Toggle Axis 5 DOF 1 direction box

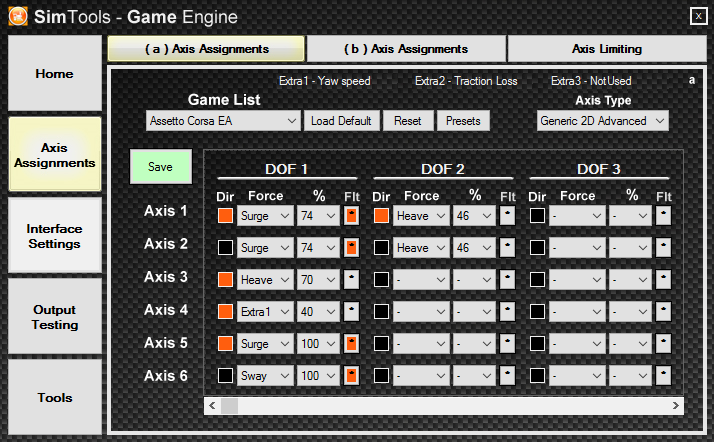pyautogui.click(x=225, y=344)
